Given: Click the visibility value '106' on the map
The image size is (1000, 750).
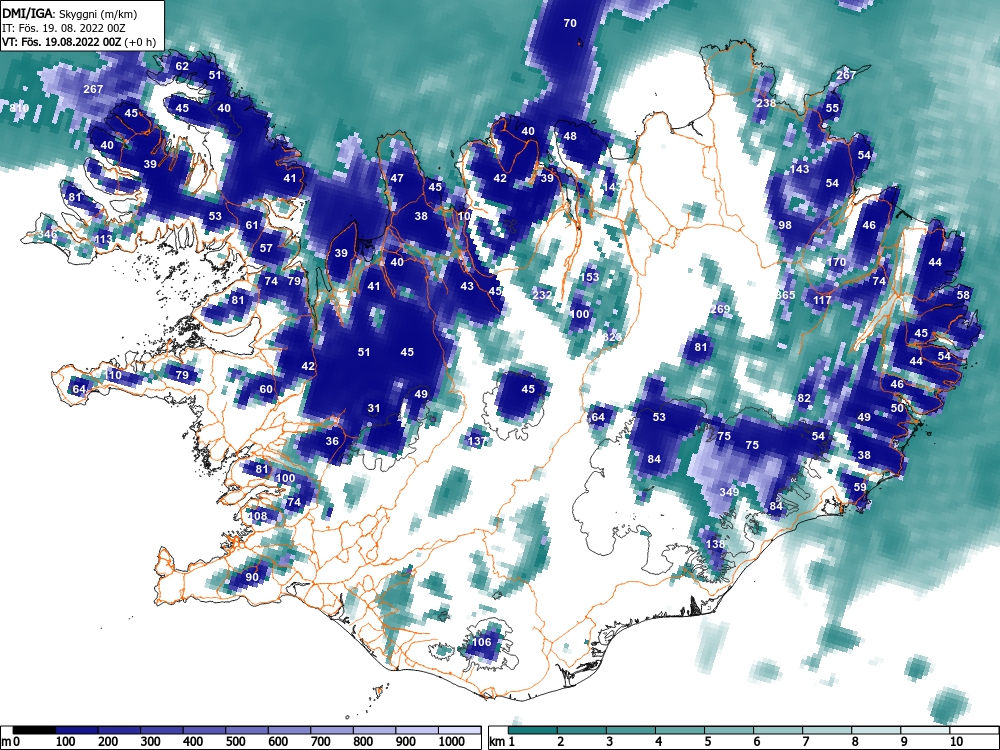Looking at the screenshot, I should pyautogui.click(x=482, y=642).
